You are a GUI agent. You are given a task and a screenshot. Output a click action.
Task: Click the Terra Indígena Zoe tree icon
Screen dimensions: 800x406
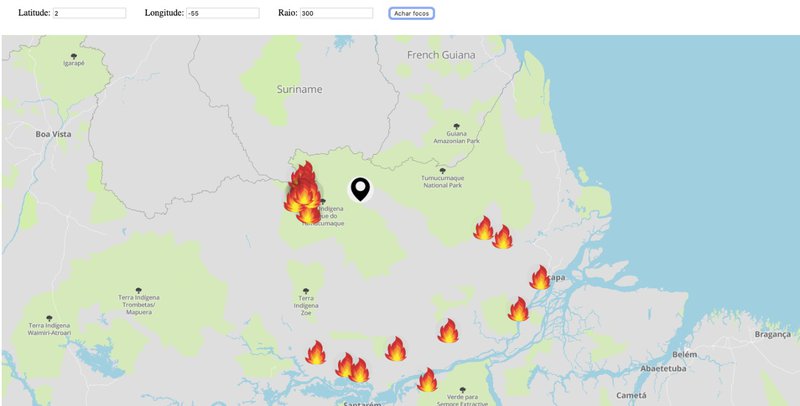[x=304, y=291]
